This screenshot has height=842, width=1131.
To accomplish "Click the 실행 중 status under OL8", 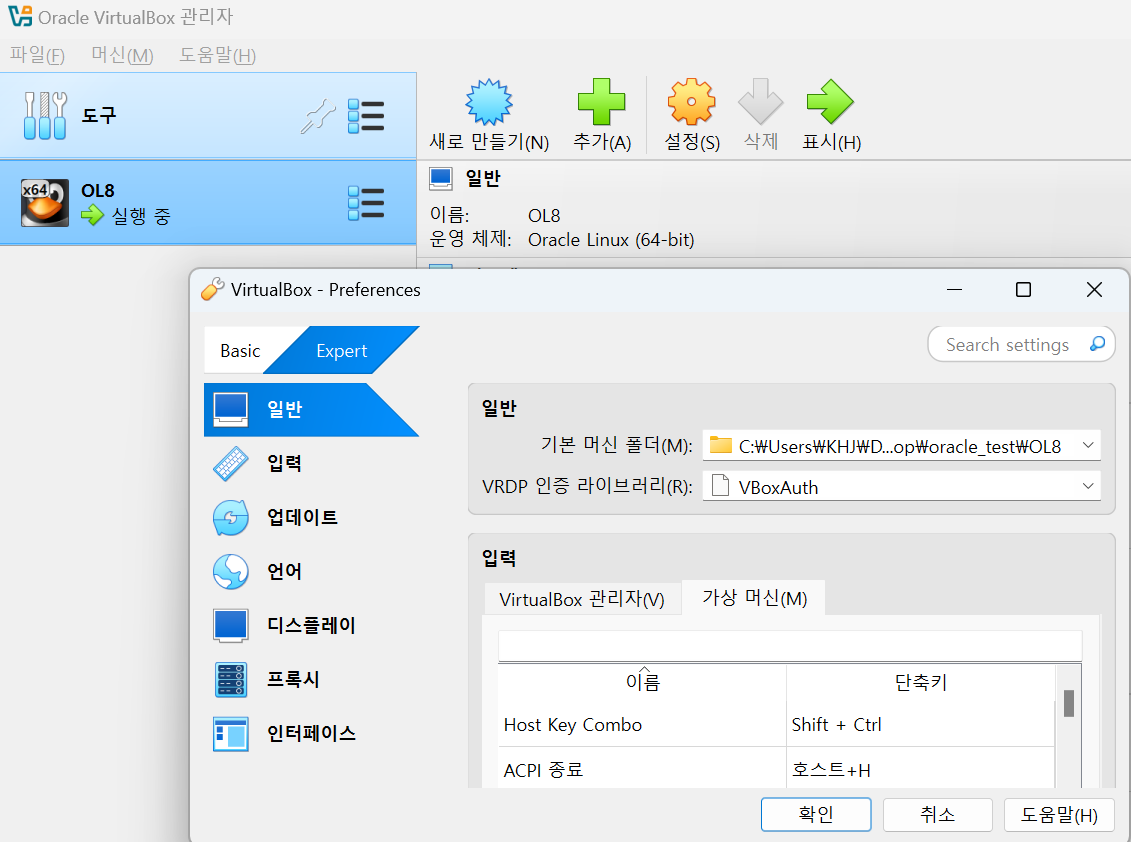I will point(141,216).
